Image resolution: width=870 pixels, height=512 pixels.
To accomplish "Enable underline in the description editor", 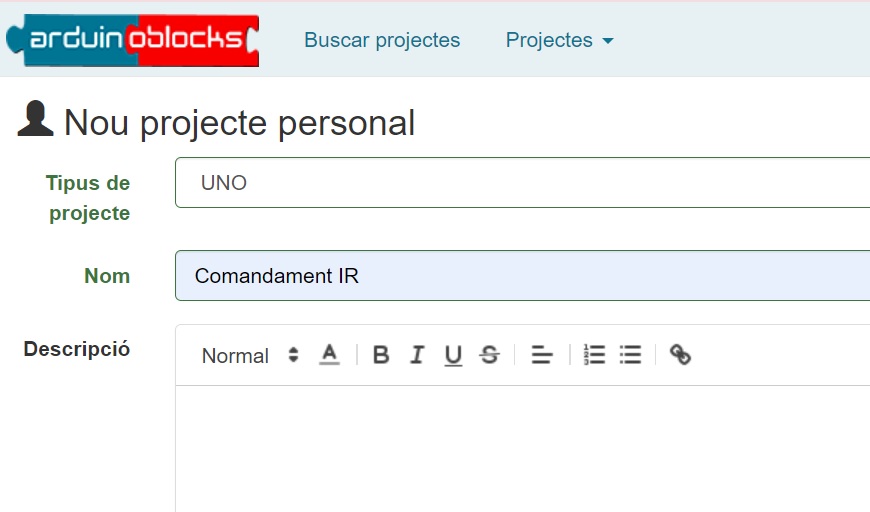I will click(453, 355).
